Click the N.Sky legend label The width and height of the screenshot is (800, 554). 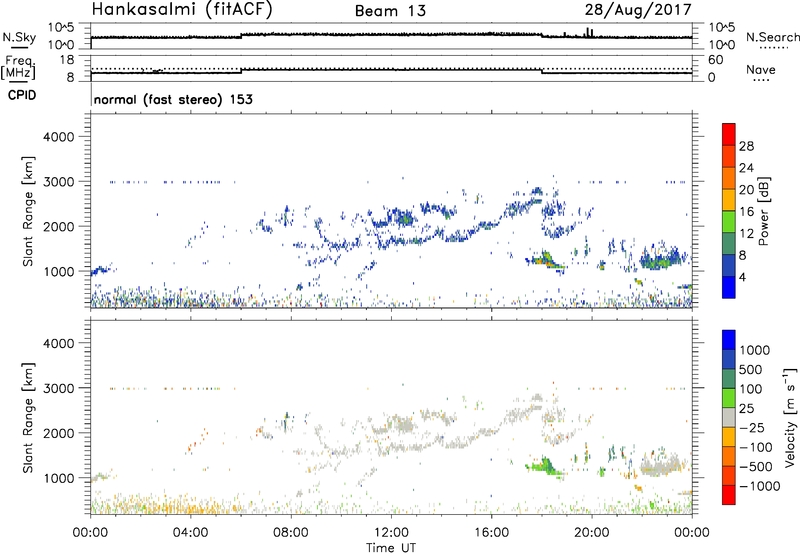[19, 37]
